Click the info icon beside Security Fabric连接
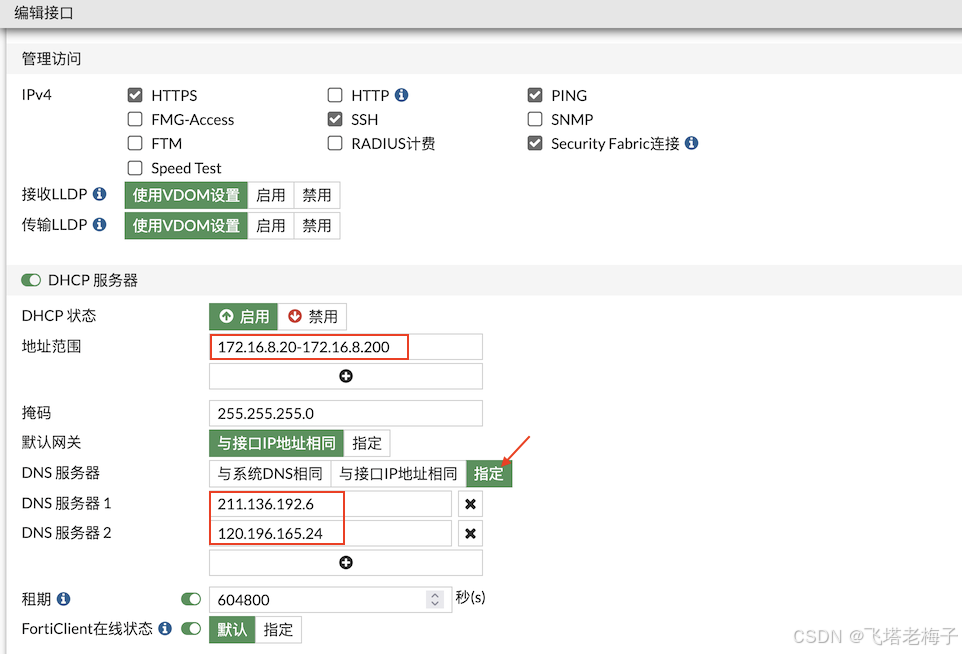 click(x=691, y=143)
